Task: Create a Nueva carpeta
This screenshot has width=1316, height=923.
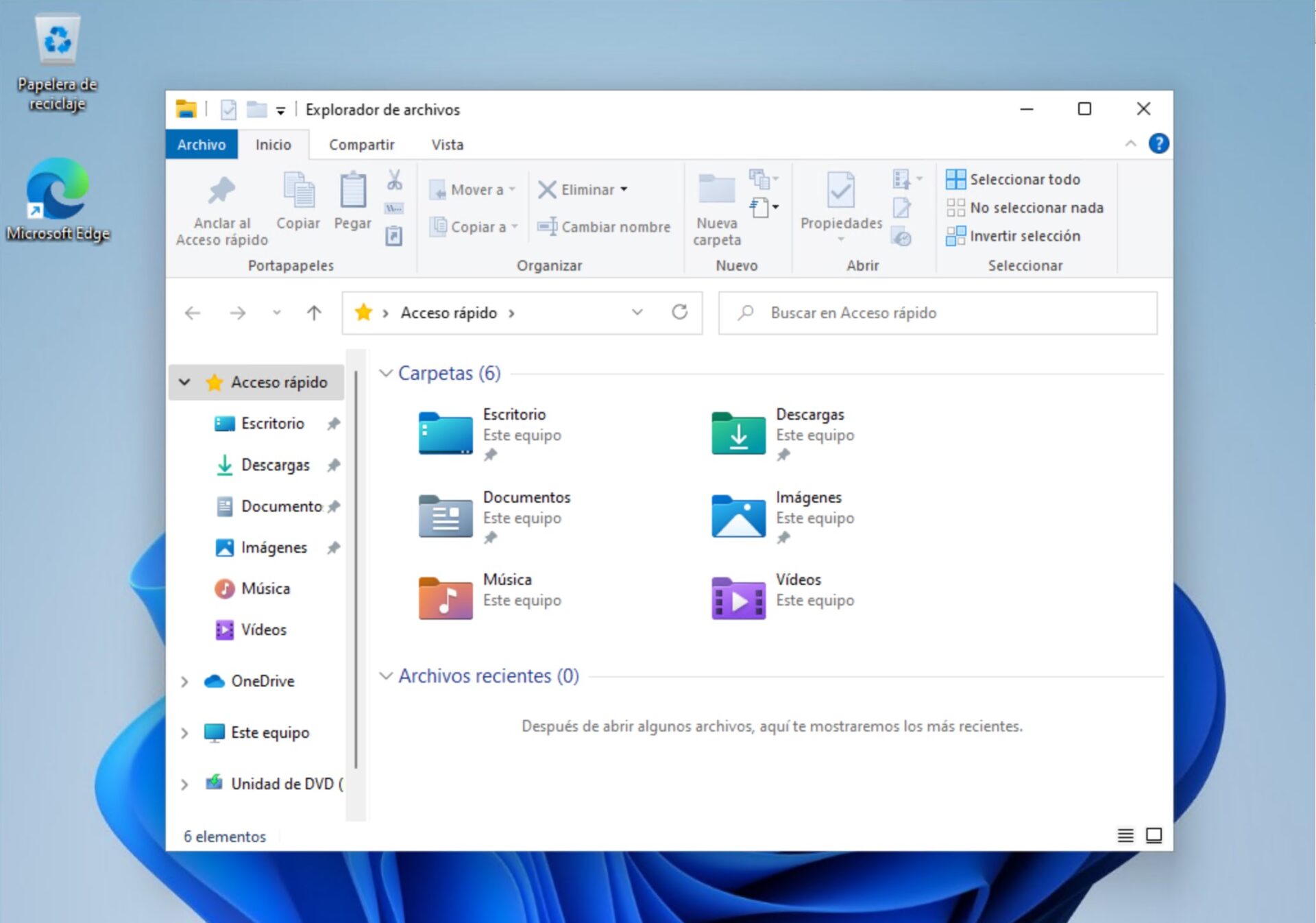Action: 716,206
